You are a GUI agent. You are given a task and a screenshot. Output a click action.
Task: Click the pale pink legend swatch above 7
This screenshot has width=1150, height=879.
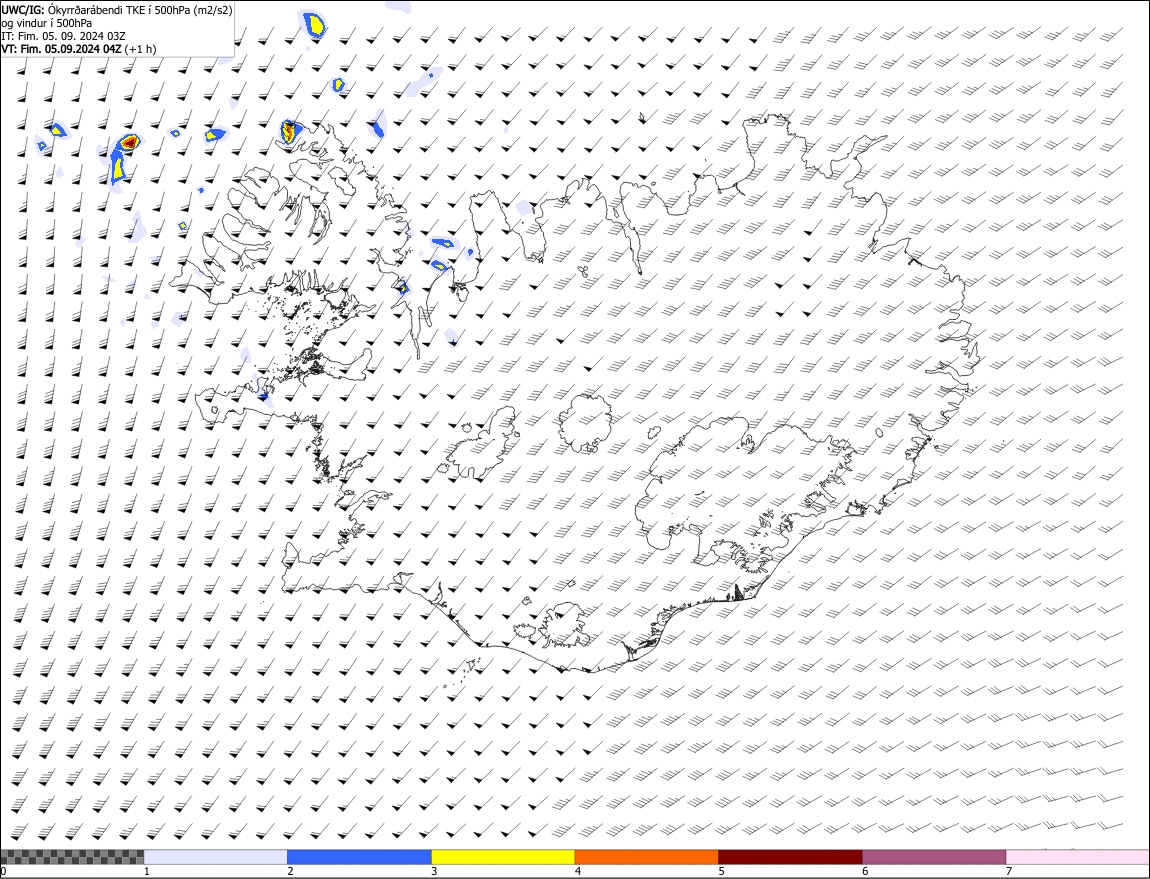1078,857
